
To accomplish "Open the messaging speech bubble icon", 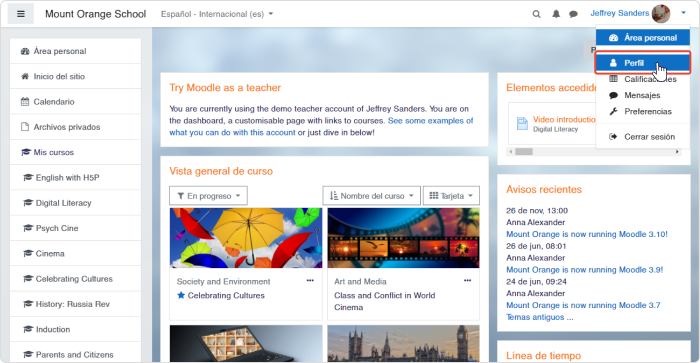I will pos(573,14).
